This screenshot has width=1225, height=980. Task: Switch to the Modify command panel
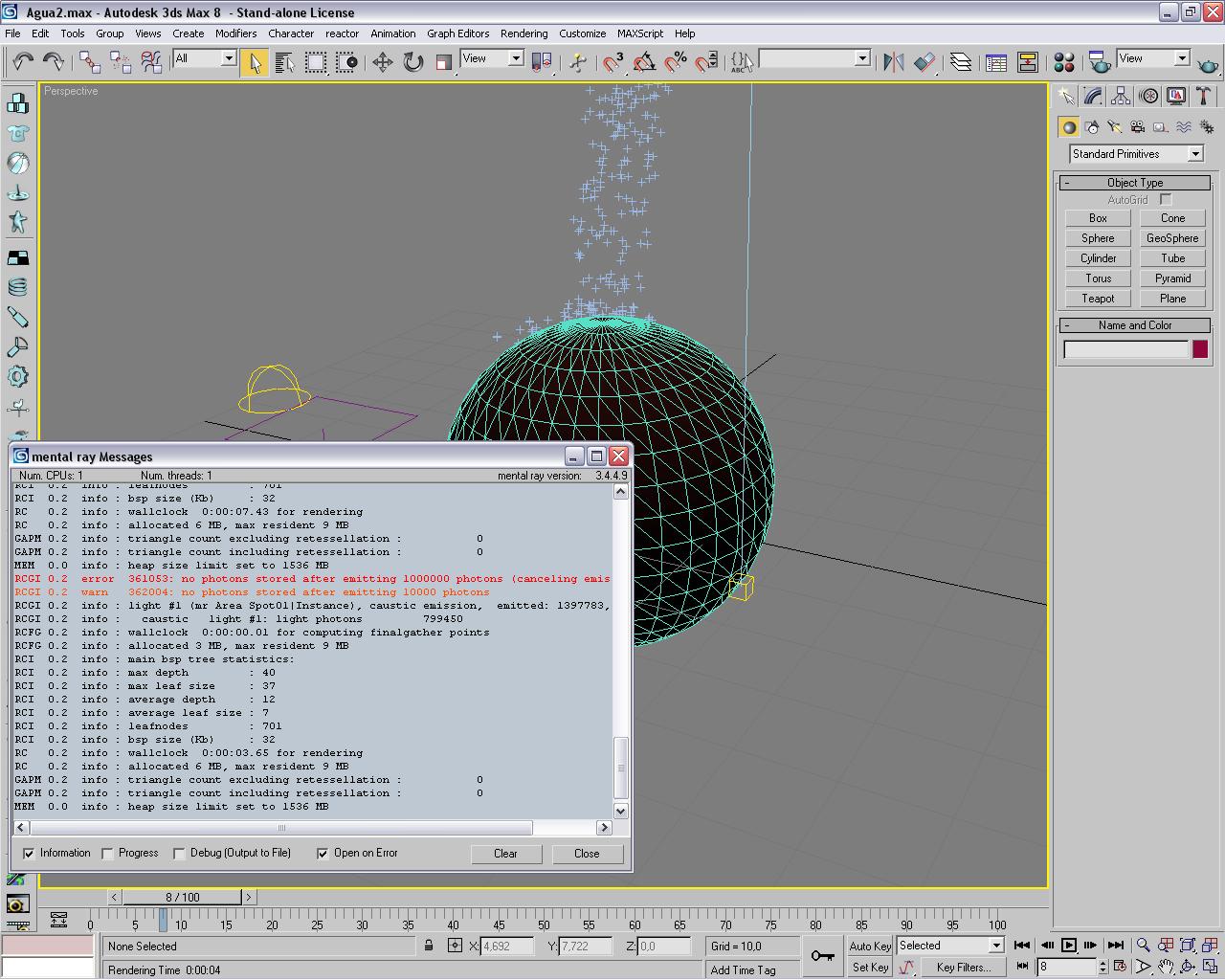[1093, 97]
